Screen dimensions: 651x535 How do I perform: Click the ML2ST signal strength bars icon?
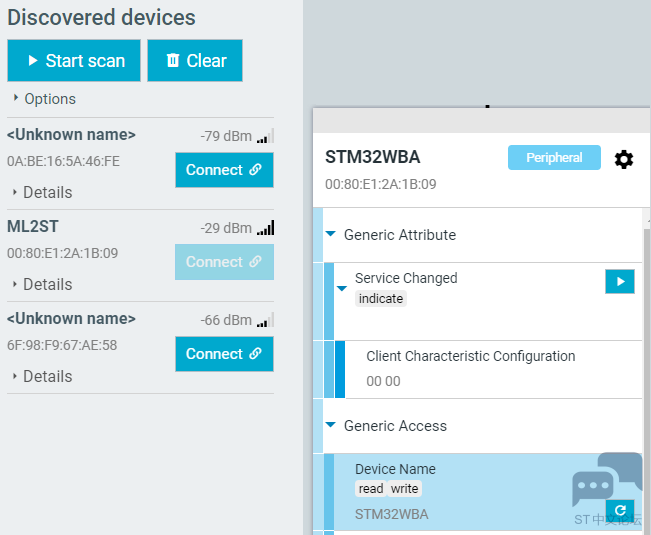pyautogui.click(x=265, y=228)
